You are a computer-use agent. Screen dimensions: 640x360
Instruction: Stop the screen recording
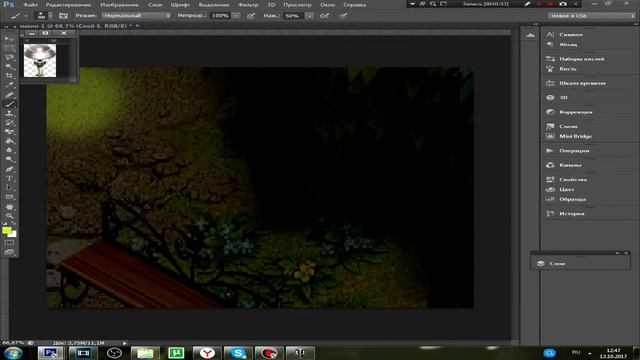551,4
